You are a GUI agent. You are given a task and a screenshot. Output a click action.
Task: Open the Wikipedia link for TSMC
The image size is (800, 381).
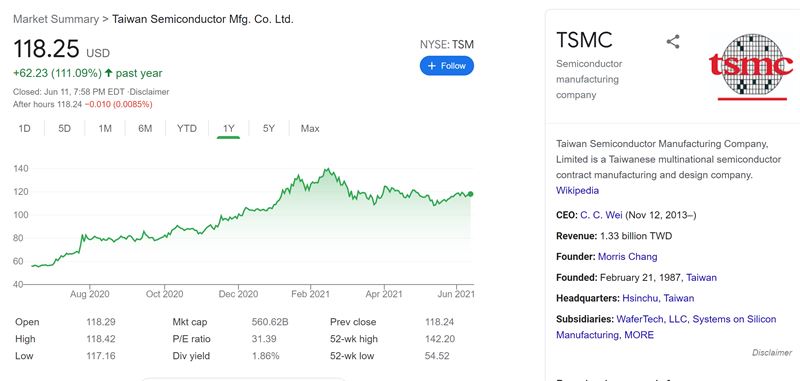(x=578, y=191)
